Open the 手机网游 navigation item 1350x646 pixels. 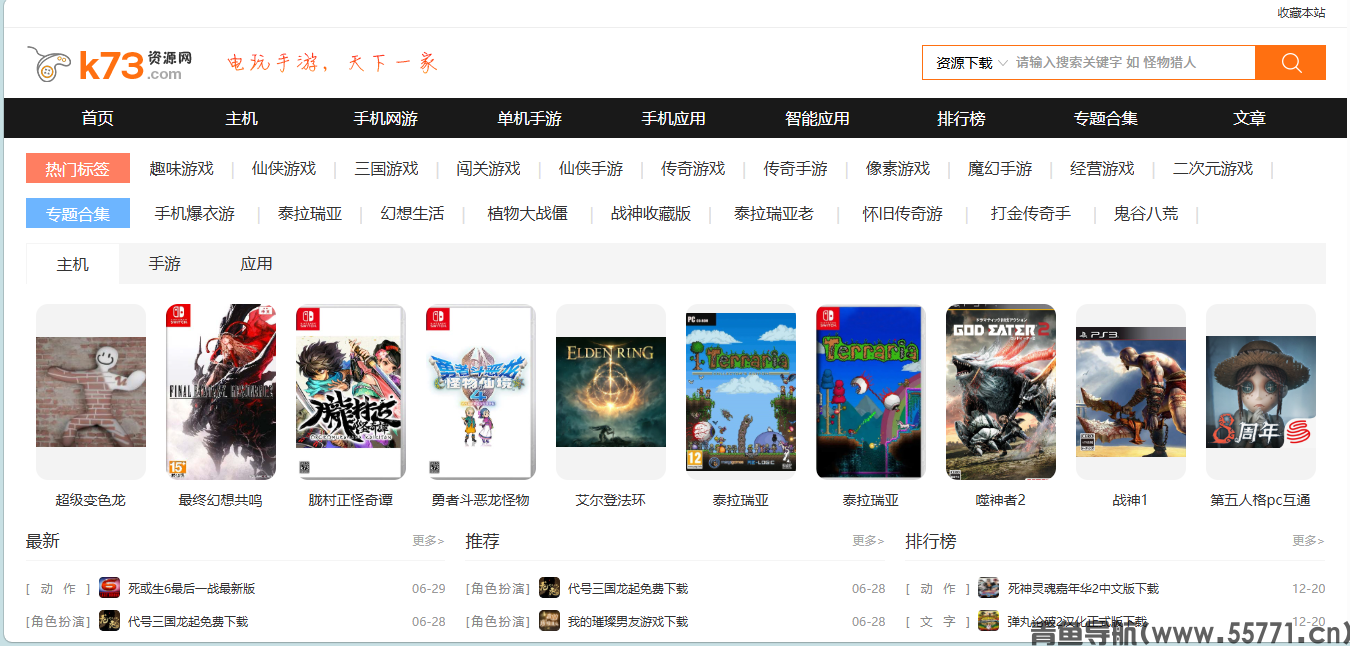coord(386,118)
